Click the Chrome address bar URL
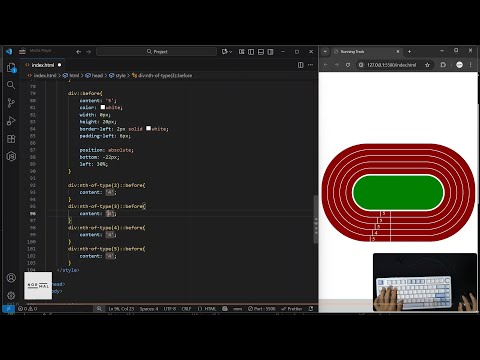 392,65
